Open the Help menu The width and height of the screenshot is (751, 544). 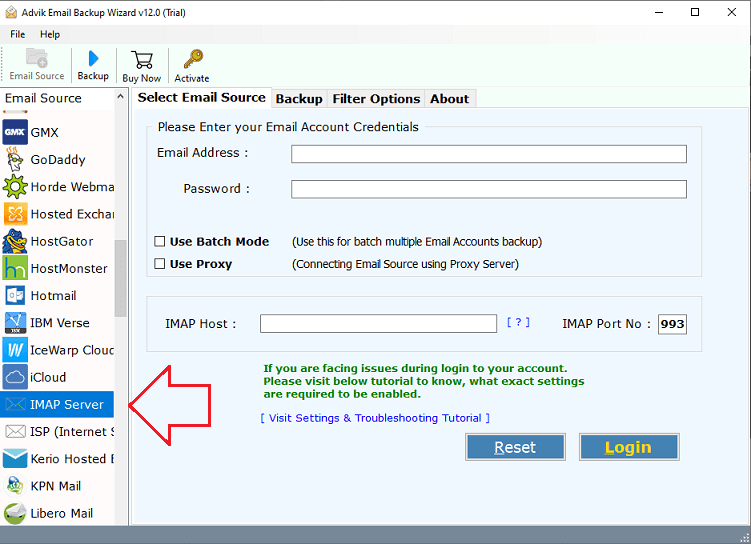pos(50,34)
